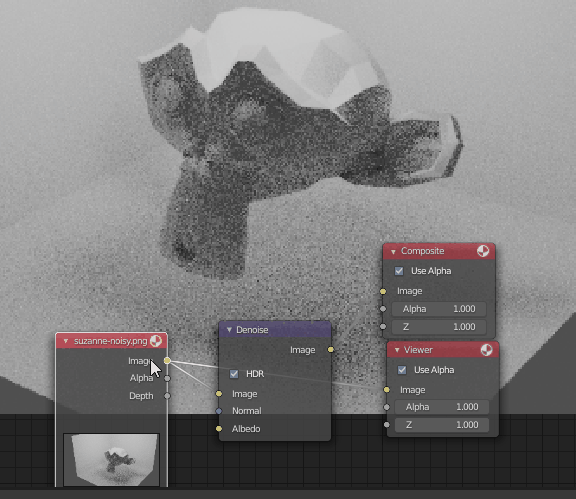Click the Z 1.000 field in Viewer node
The image size is (576, 499).
pyautogui.click(x=442, y=425)
